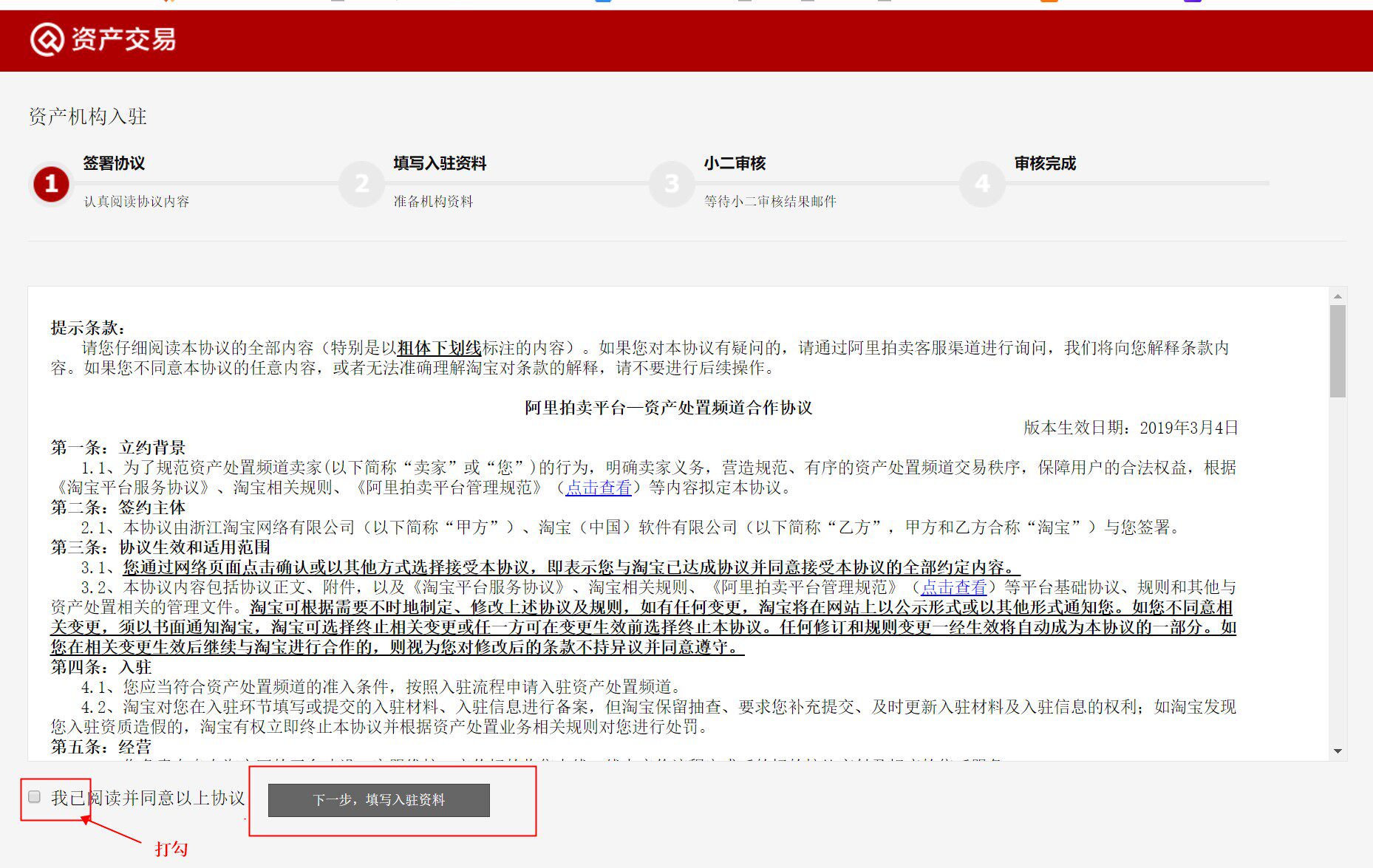Select the step 2 circle for 填写入驻资料
This screenshot has width=1373, height=868.
pyautogui.click(x=361, y=183)
